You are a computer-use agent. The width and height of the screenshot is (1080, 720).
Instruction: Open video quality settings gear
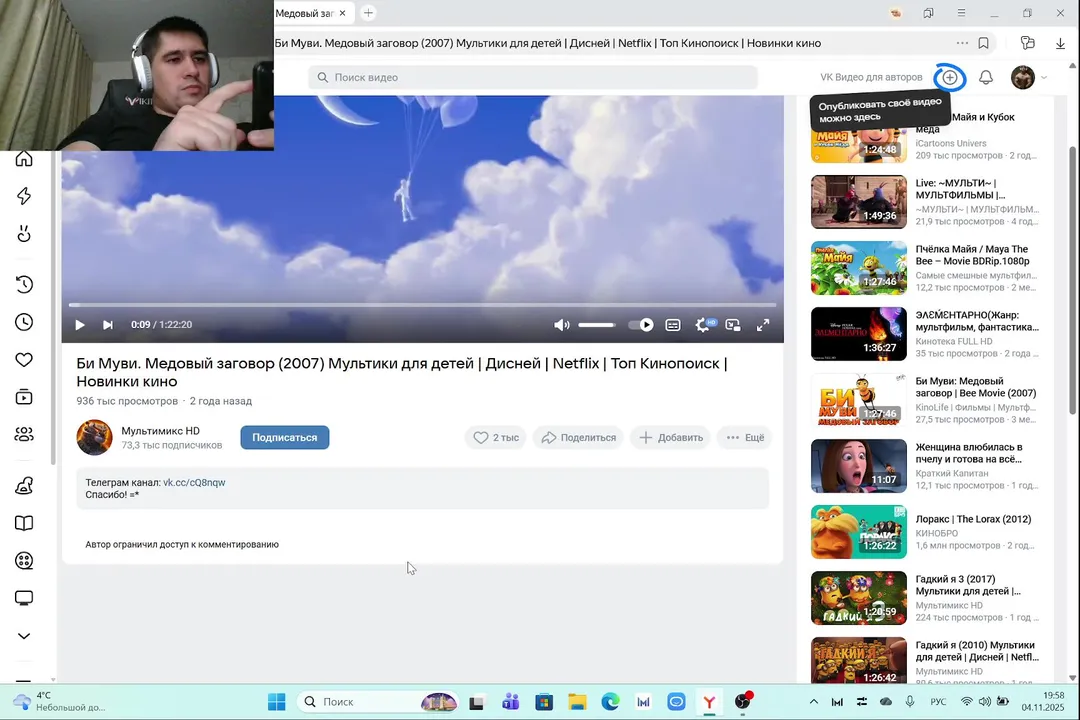pyautogui.click(x=704, y=325)
